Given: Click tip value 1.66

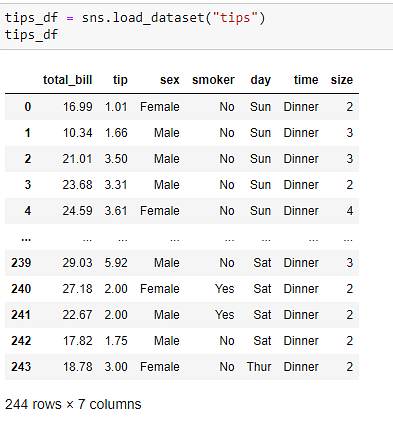Looking at the screenshot, I should coord(116,133).
